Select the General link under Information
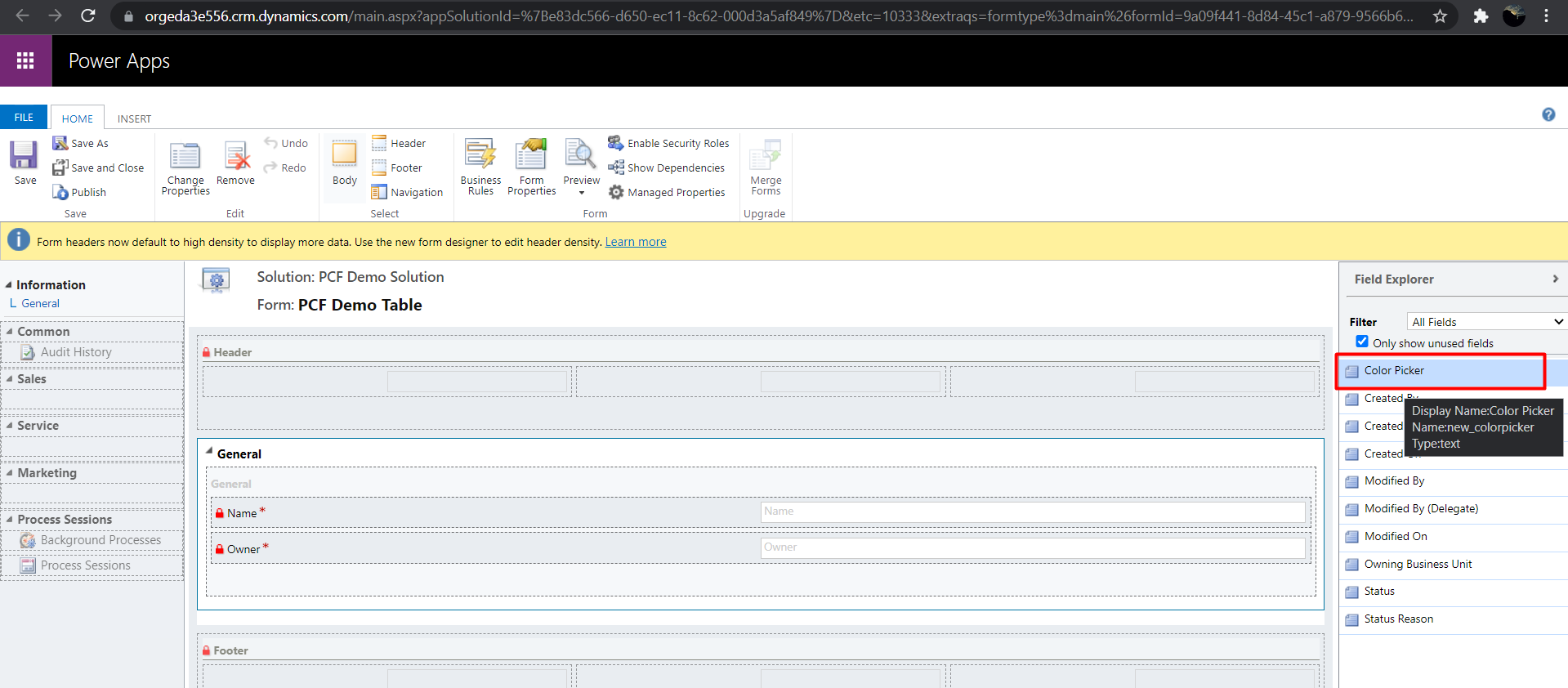 40,303
